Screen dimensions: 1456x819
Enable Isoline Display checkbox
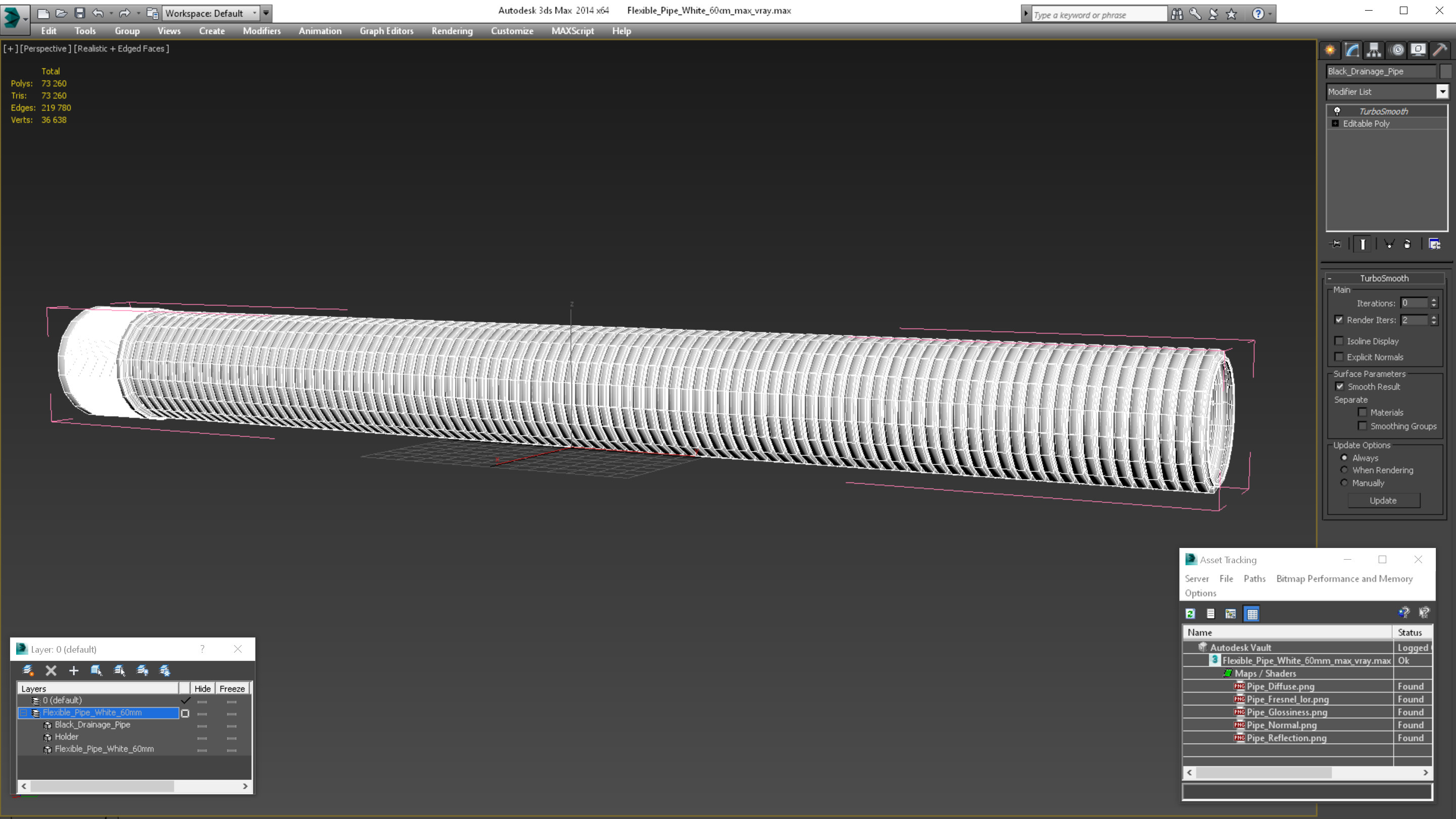click(x=1338, y=341)
